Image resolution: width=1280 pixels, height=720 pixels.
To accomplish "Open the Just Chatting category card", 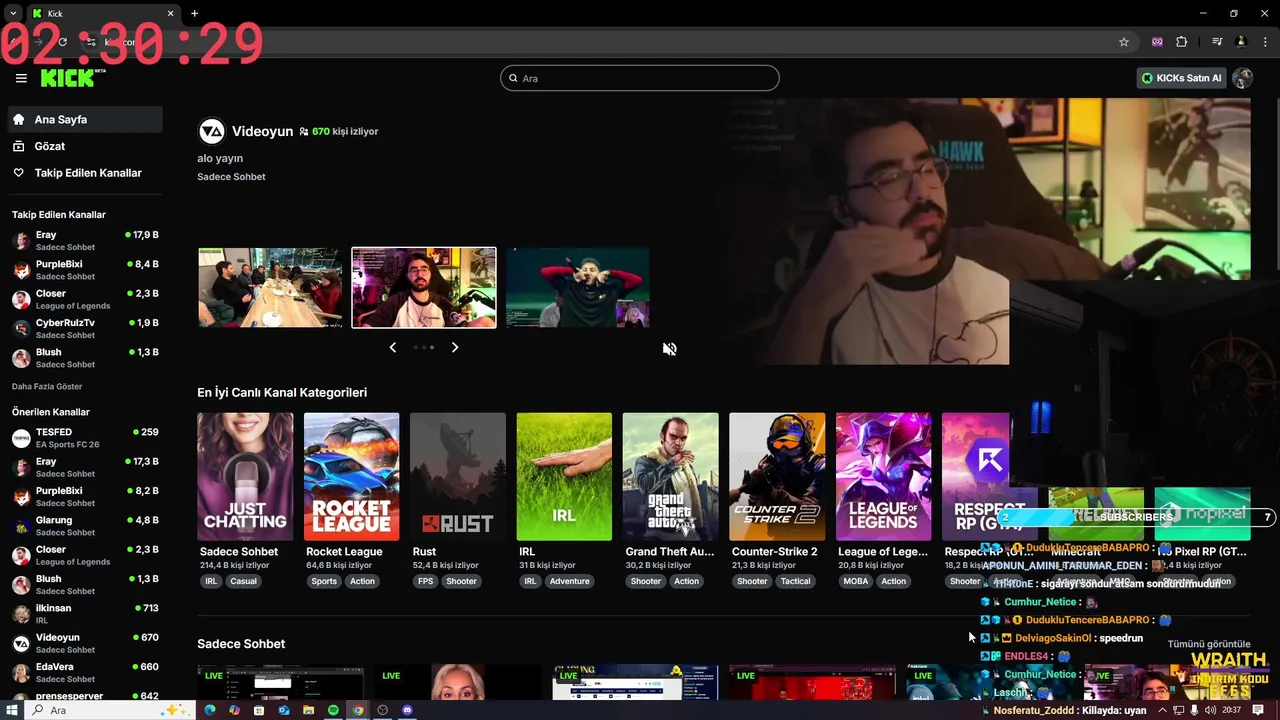I will 245,477.
